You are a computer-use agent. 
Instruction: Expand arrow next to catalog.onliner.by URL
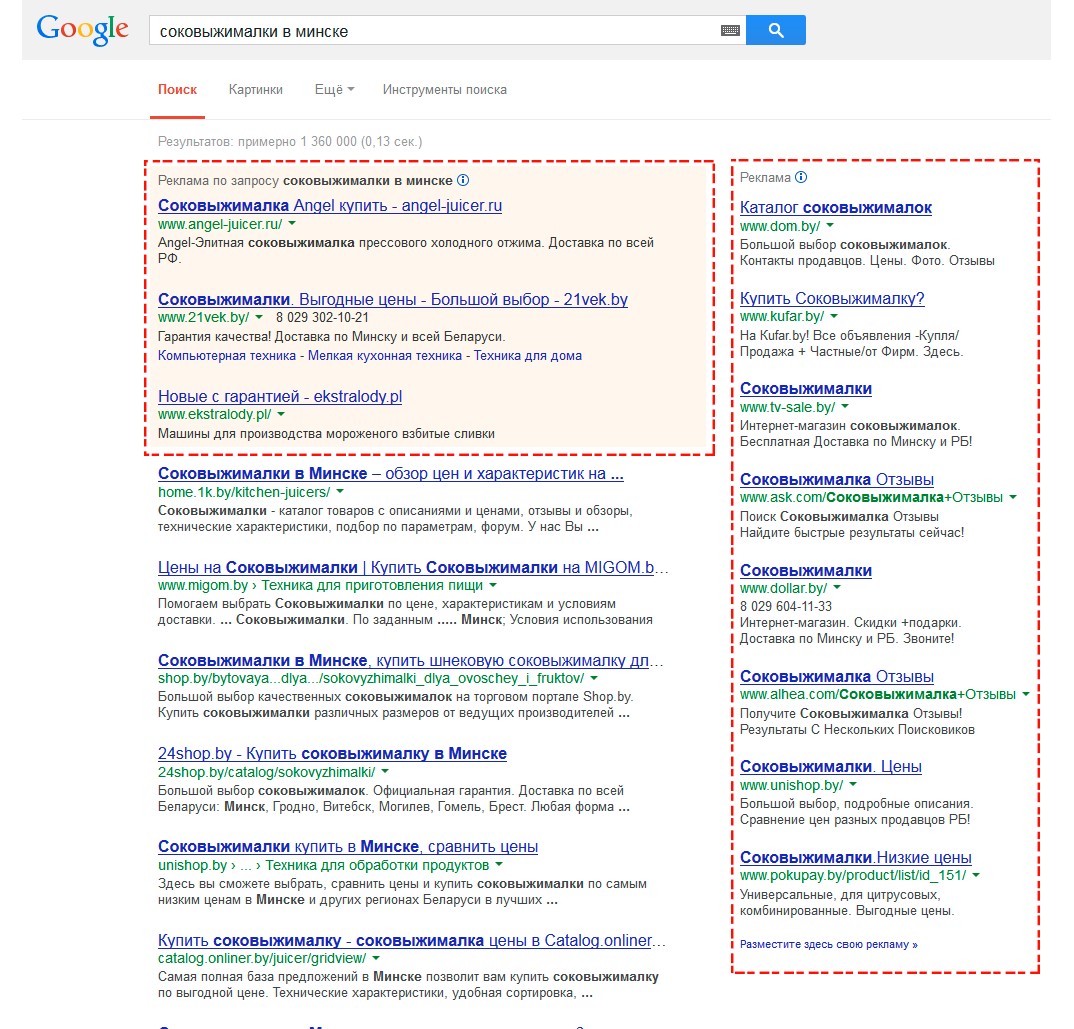(376, 958)
